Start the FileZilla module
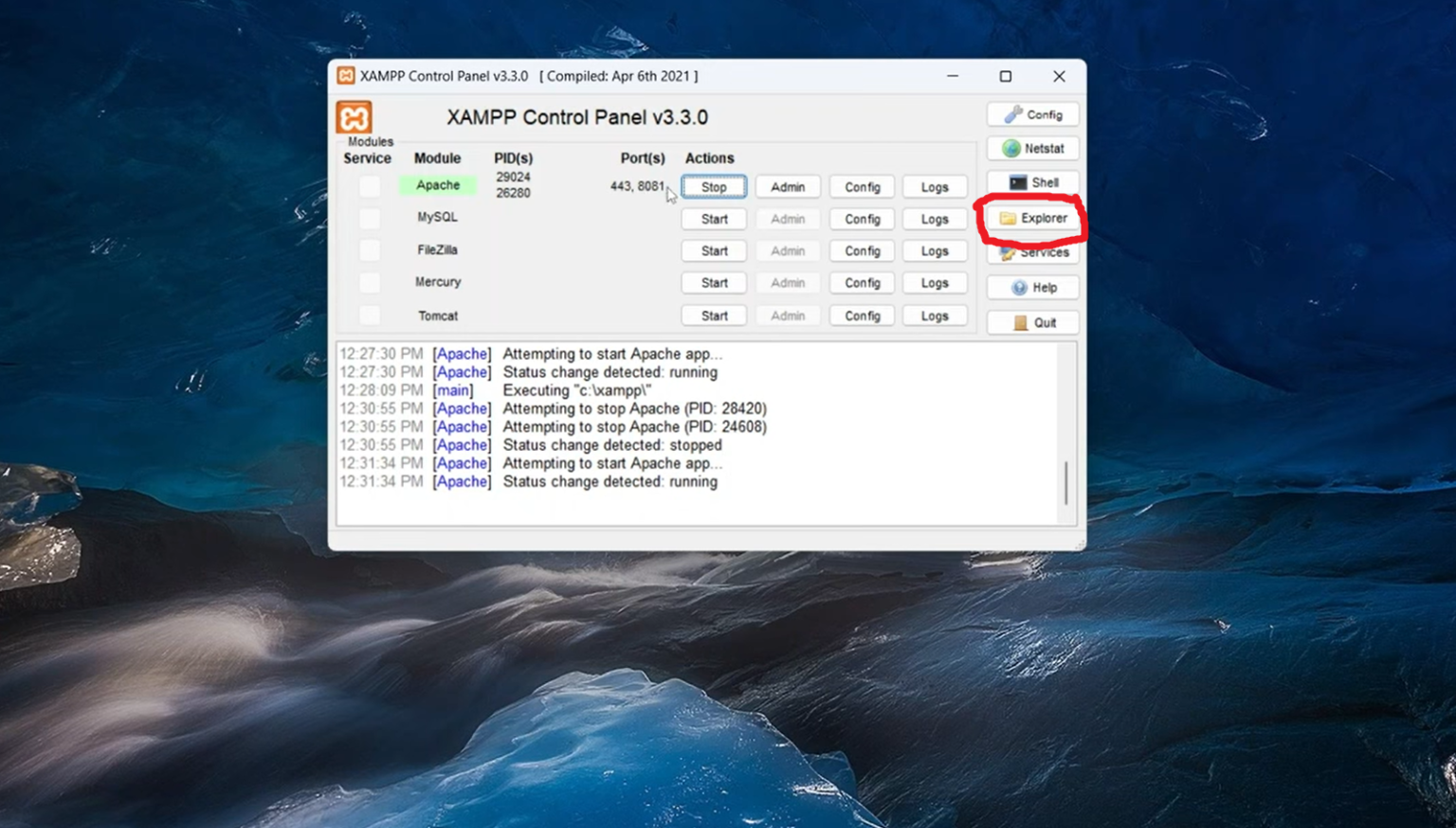1456x828 pixels. pos(714,251)
